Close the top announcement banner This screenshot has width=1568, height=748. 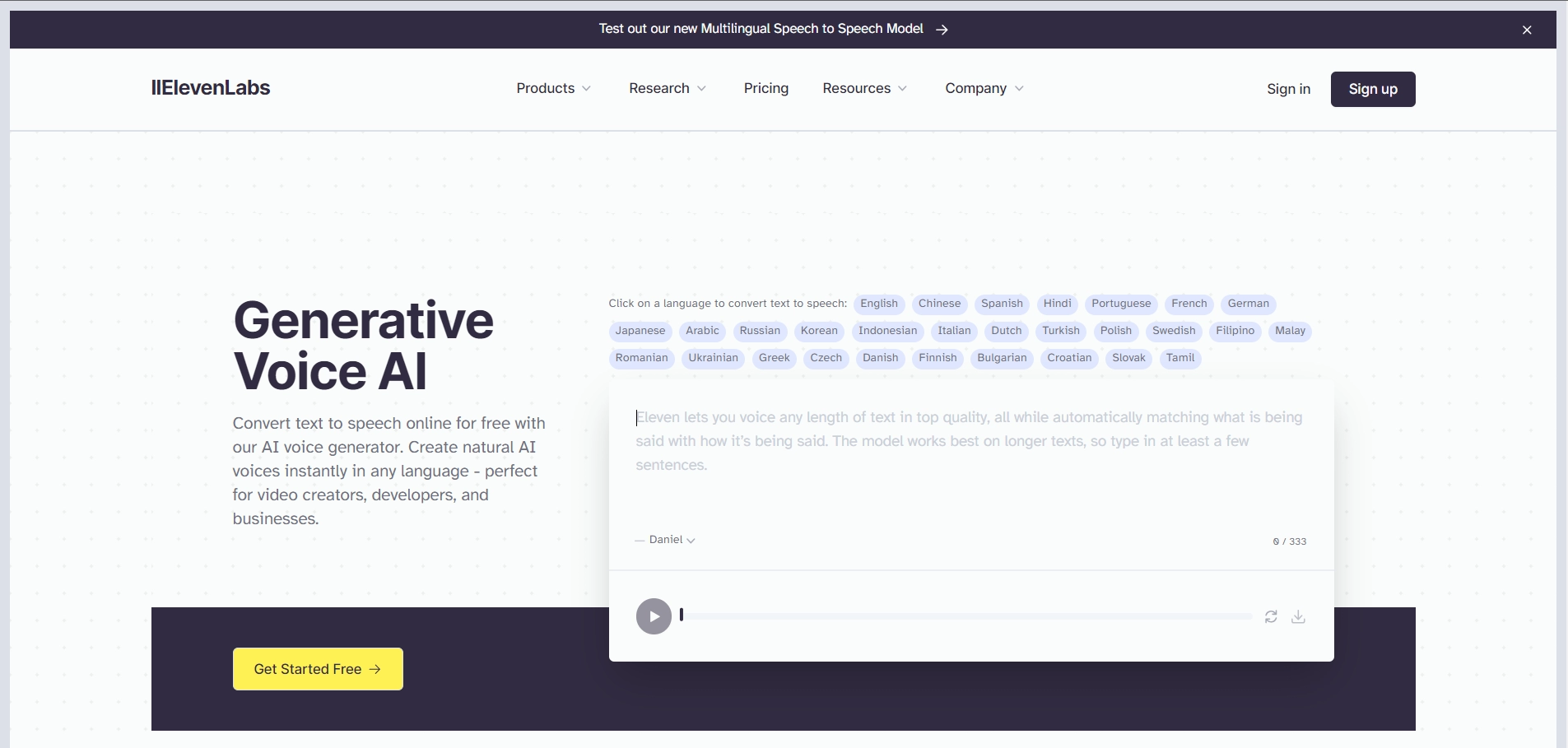[1527, 30]
